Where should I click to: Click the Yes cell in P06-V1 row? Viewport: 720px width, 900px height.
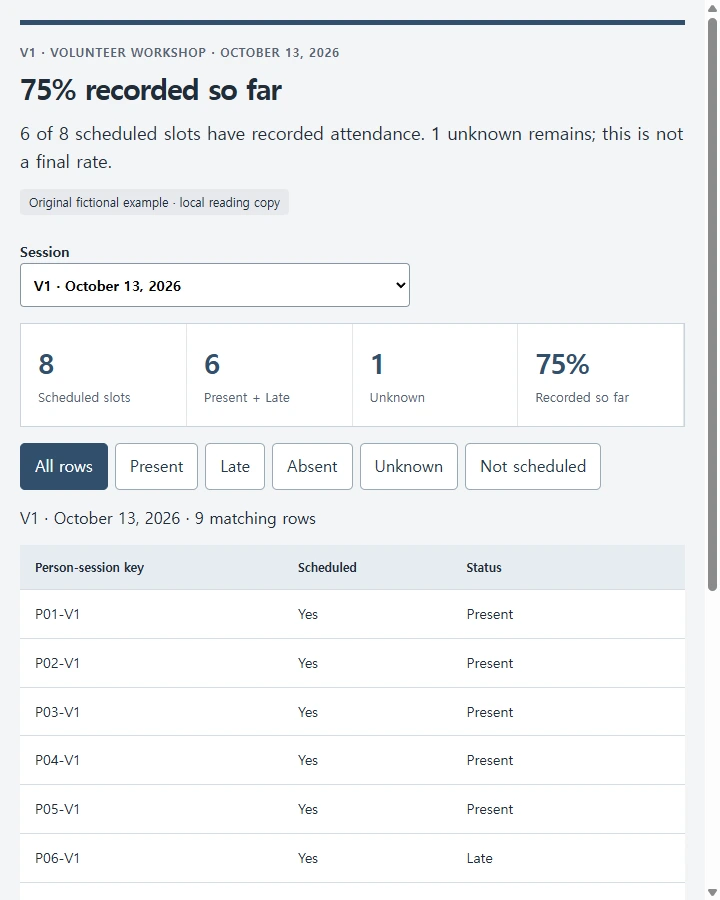[308, 858]
